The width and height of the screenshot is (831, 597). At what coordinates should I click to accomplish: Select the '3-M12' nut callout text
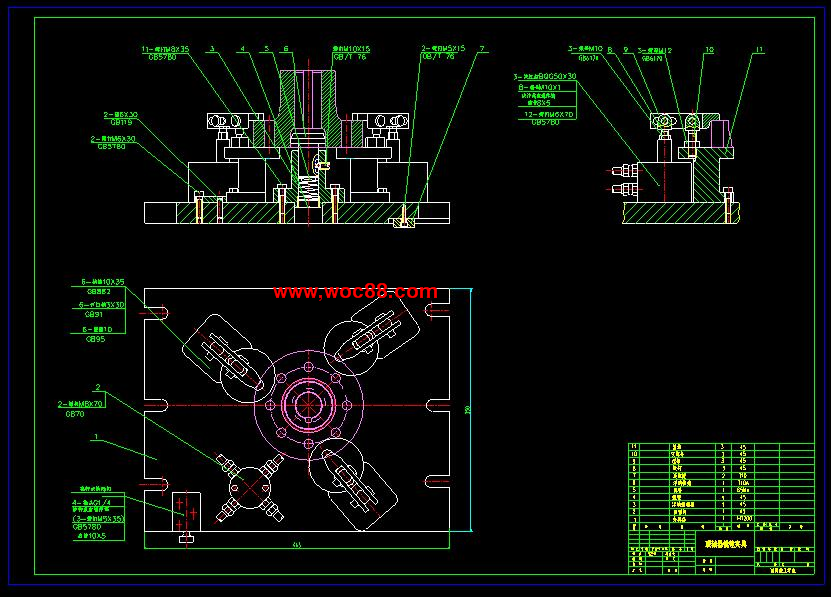click(655, 50)
